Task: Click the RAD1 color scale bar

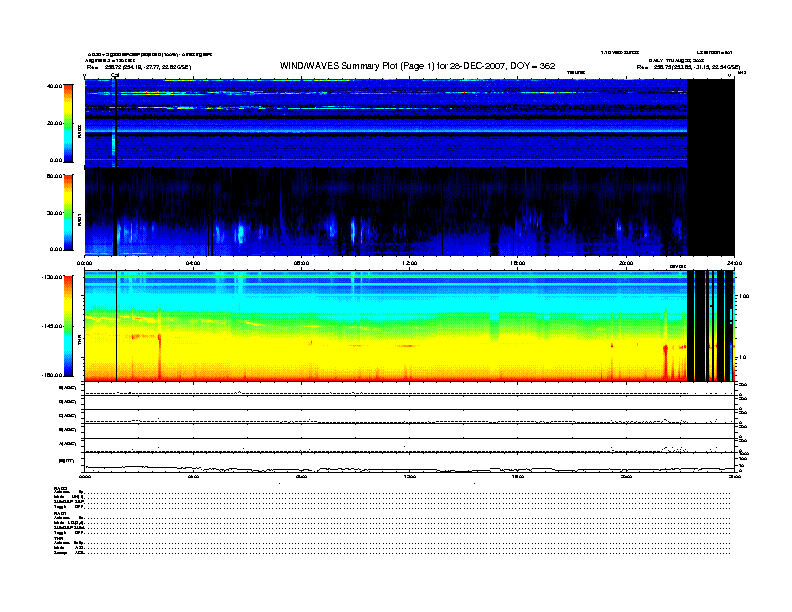Action: 68,212
